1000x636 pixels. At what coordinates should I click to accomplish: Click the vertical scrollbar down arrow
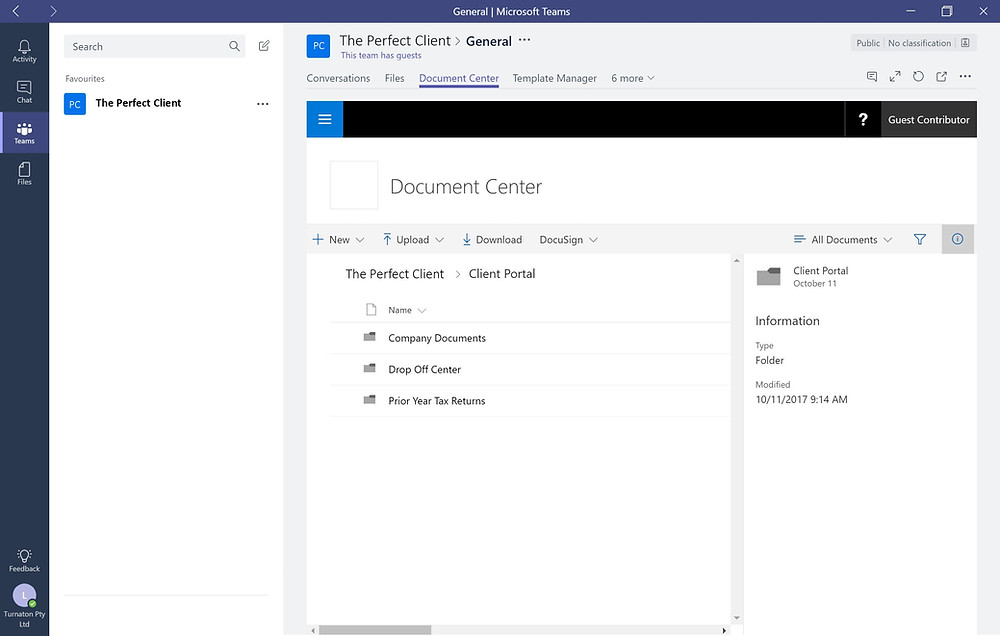[x=737, y=618]
